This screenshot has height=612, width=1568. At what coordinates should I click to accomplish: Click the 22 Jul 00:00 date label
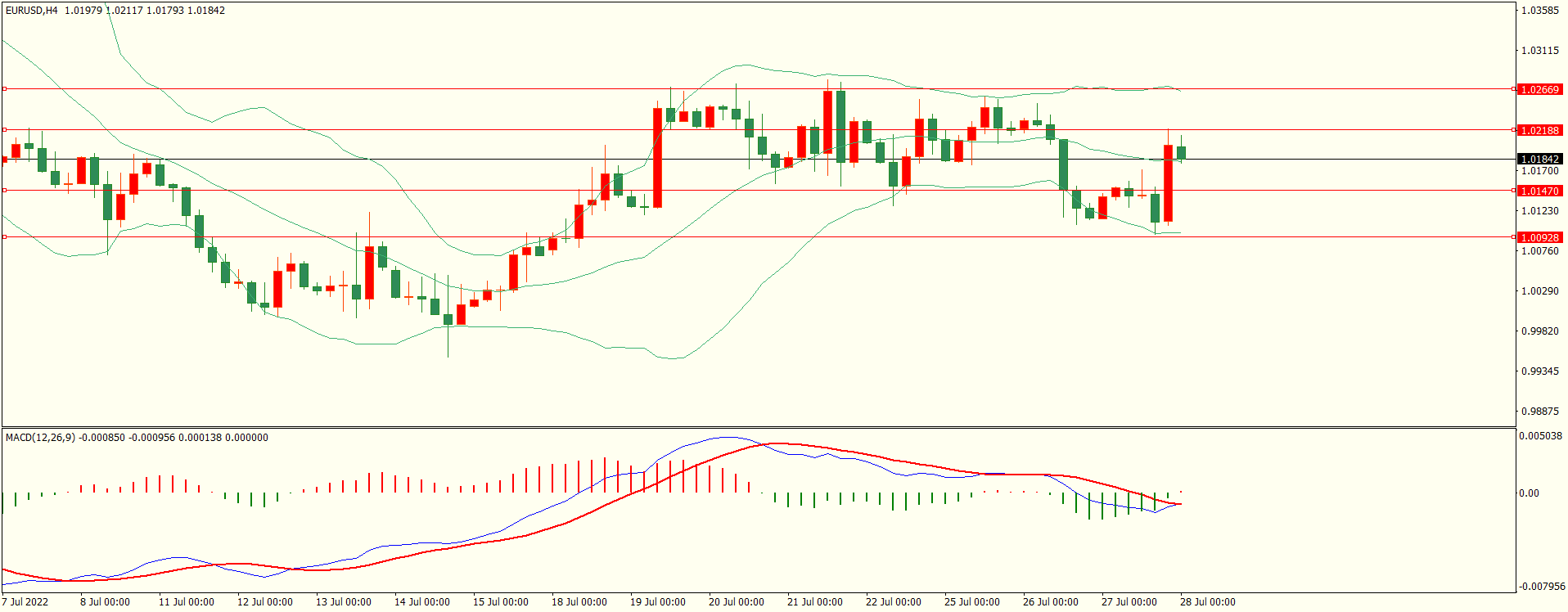pos(893,602)
